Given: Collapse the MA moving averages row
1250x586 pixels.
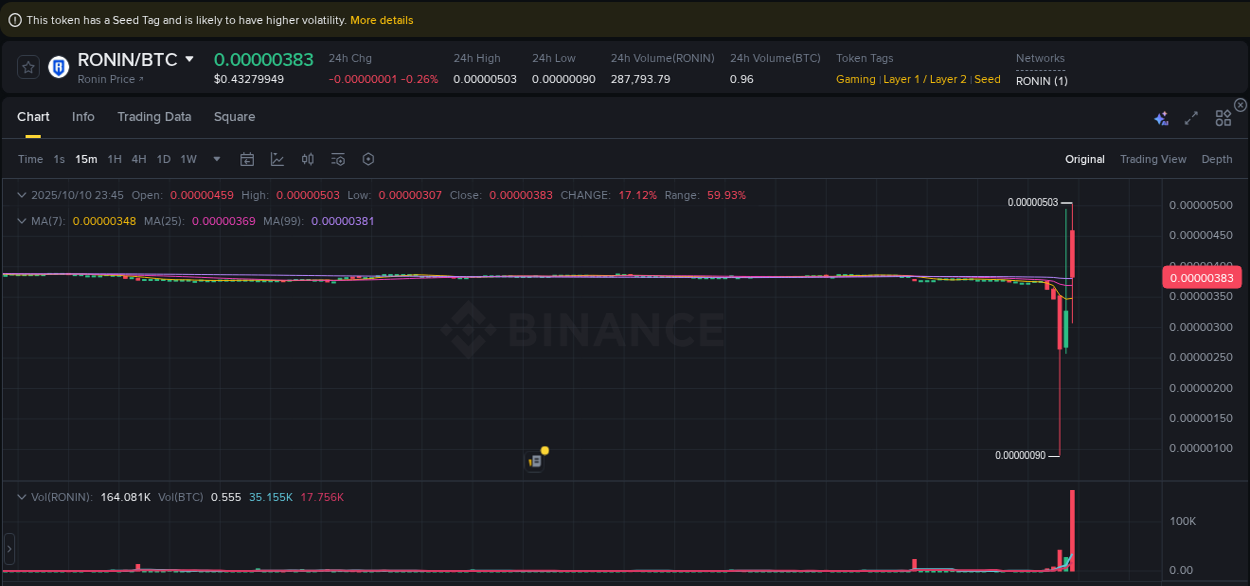Looking at the screenshot, I should coord(22,221).
